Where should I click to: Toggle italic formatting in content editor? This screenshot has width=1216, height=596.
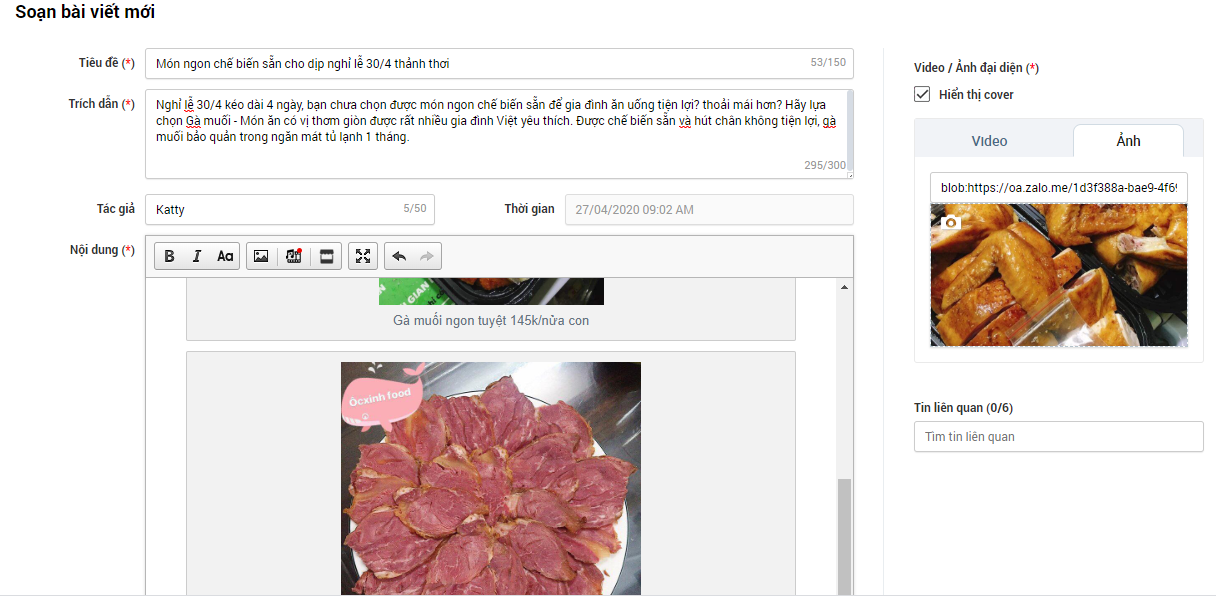pyautogui.click(x=197, y=257)
